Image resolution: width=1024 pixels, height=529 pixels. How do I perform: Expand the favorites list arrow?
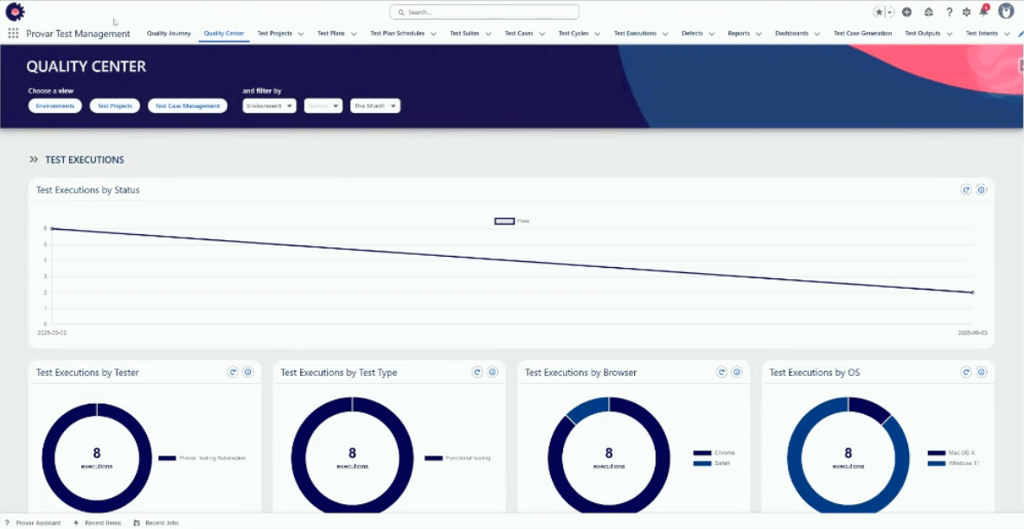[889, 12]
